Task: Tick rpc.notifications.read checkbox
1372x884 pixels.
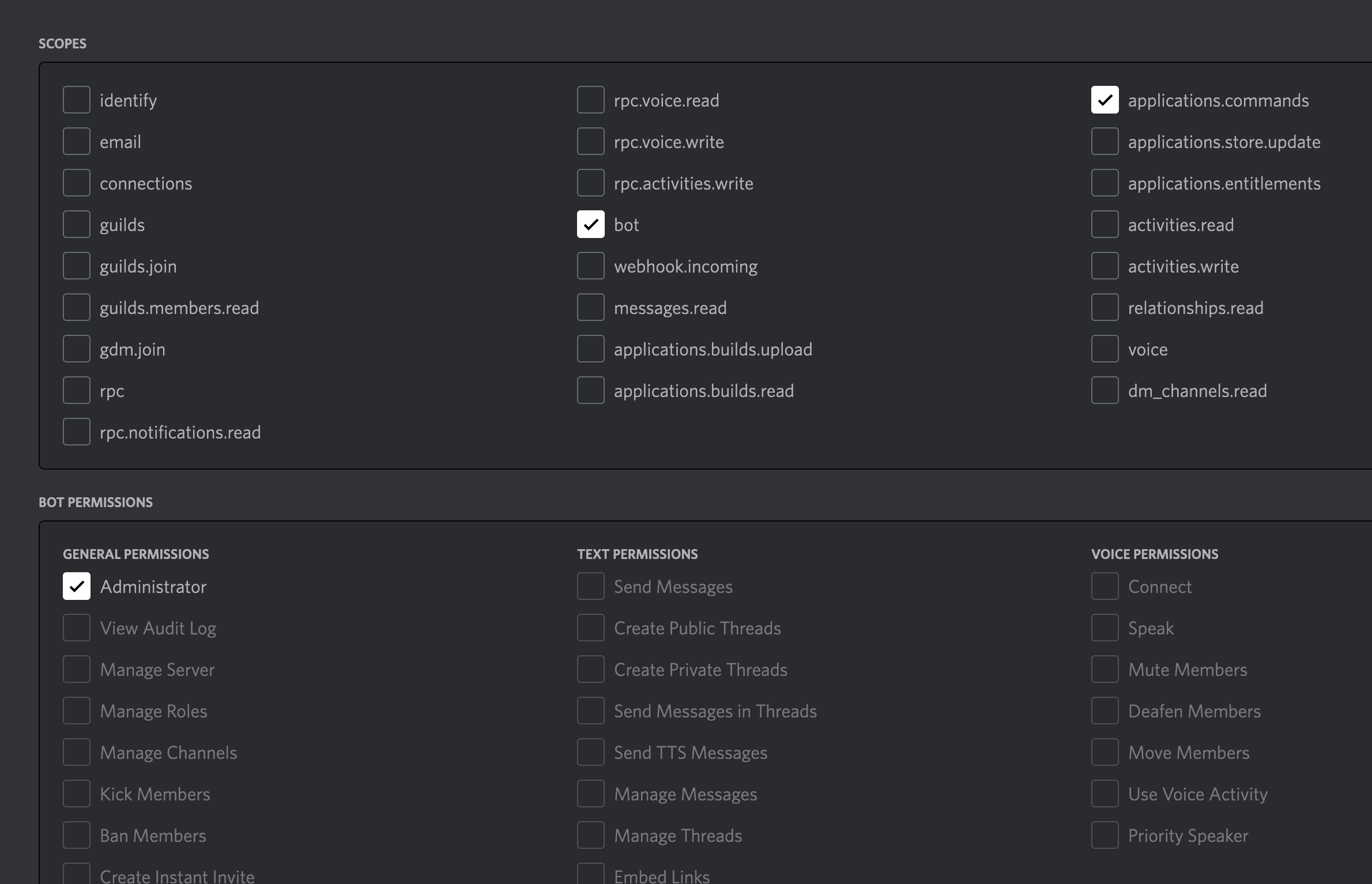Action: (x=77, y=432)
